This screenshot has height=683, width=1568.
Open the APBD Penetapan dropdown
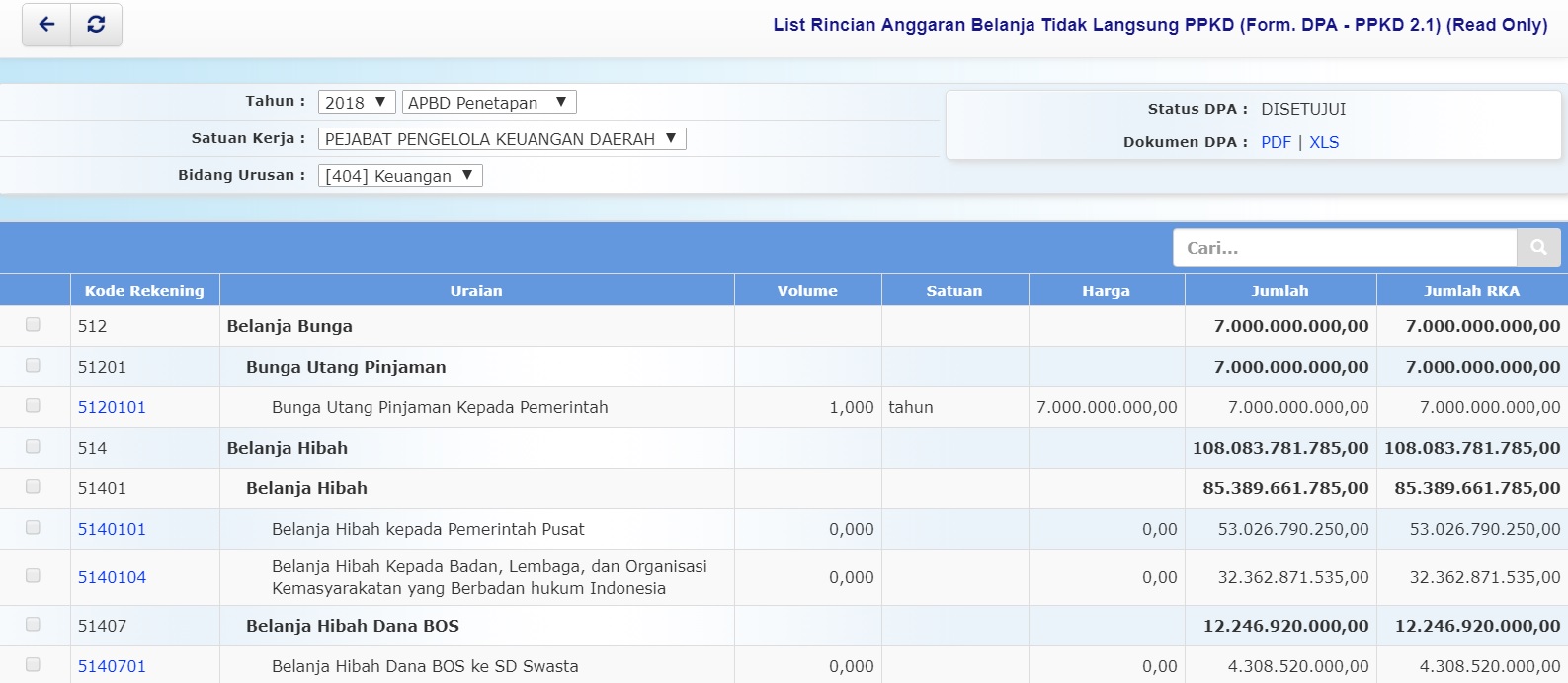[x=488, y=103]
